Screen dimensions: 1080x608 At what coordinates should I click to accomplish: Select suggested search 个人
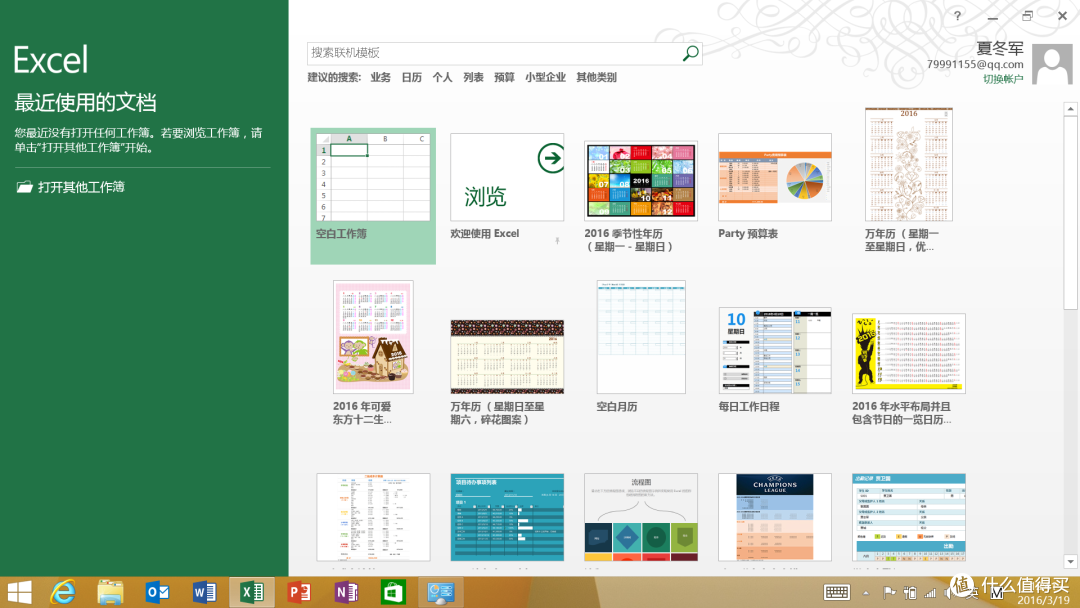pos(442,77)
